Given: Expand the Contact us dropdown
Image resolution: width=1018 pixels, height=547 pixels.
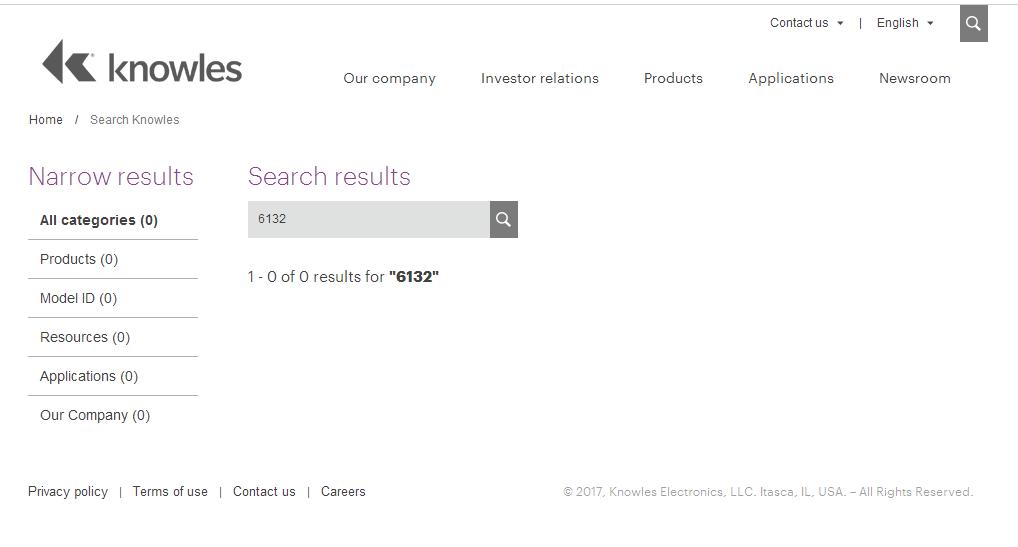Looking at the screenshot, I should click(806, 23).
